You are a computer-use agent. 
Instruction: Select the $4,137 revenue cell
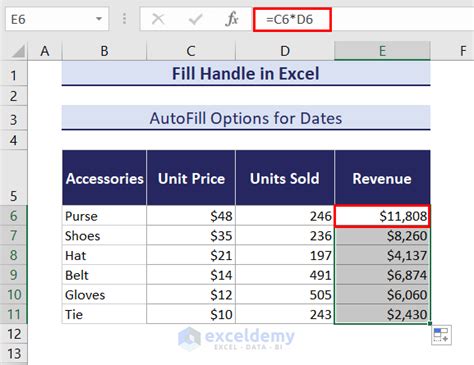pyautogui.click(x=382, y=255)
